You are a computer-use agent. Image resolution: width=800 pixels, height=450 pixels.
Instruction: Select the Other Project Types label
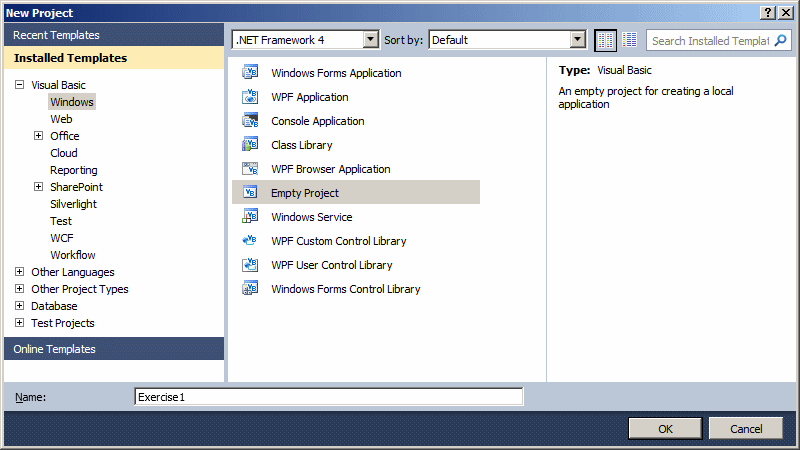pos(80,289)
